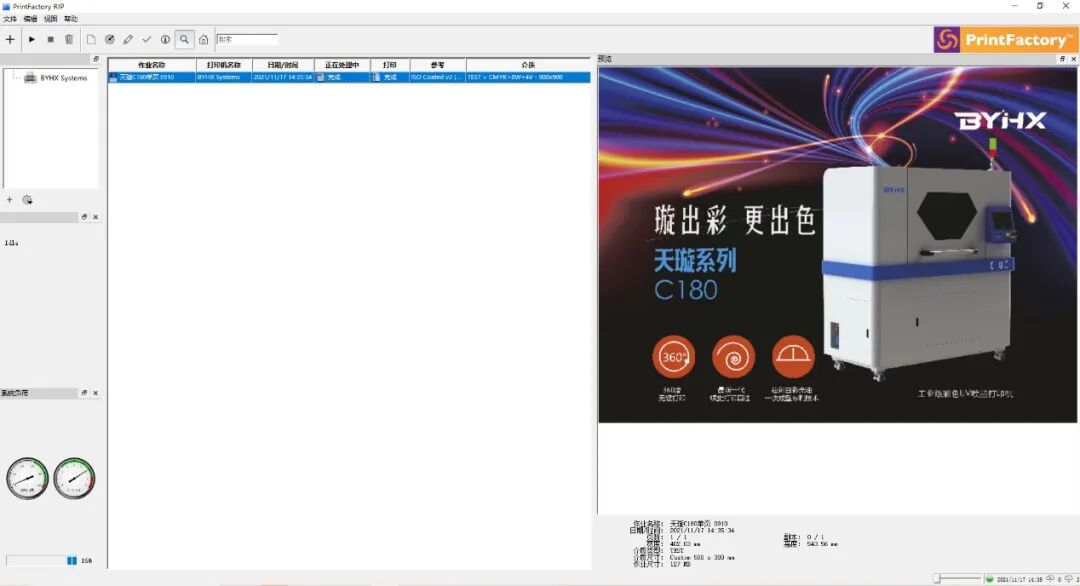Screen dimensions: 1080x586
Task: Sort by 正在处理中 column header
Action: pyautogui.click(x=342, y=65)
